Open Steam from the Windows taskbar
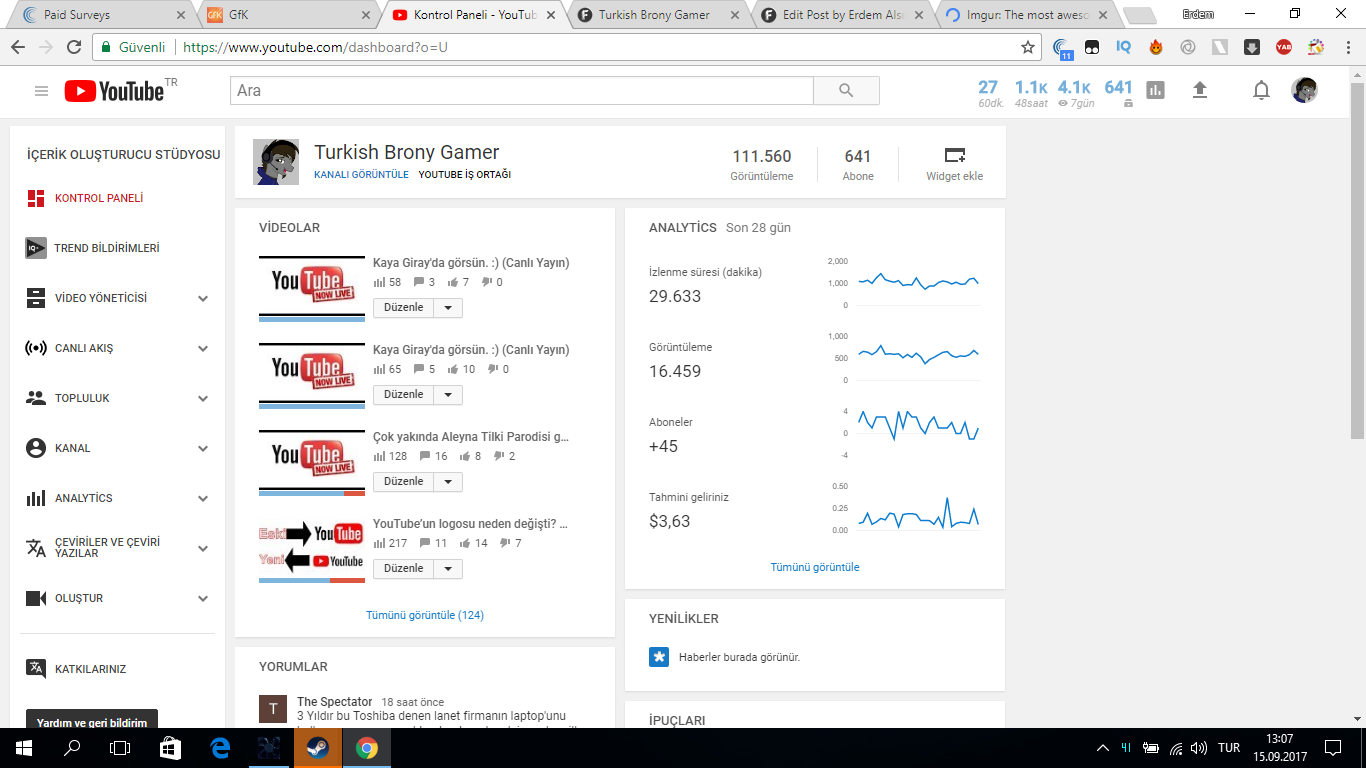The width and height of the screenshot is (1366, 768). (317, 748)
